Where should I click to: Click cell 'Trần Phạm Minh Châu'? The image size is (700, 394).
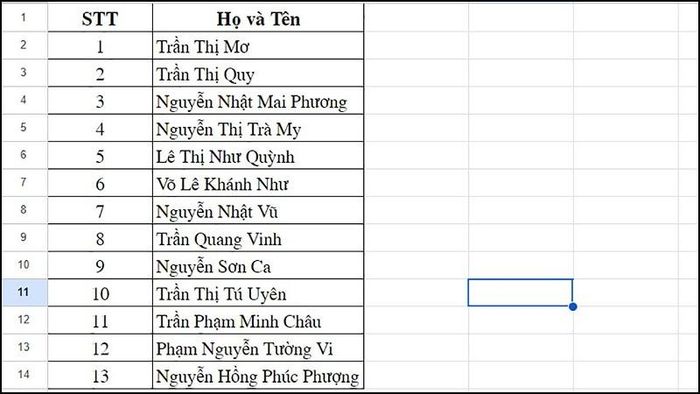[x=258, y=320]
